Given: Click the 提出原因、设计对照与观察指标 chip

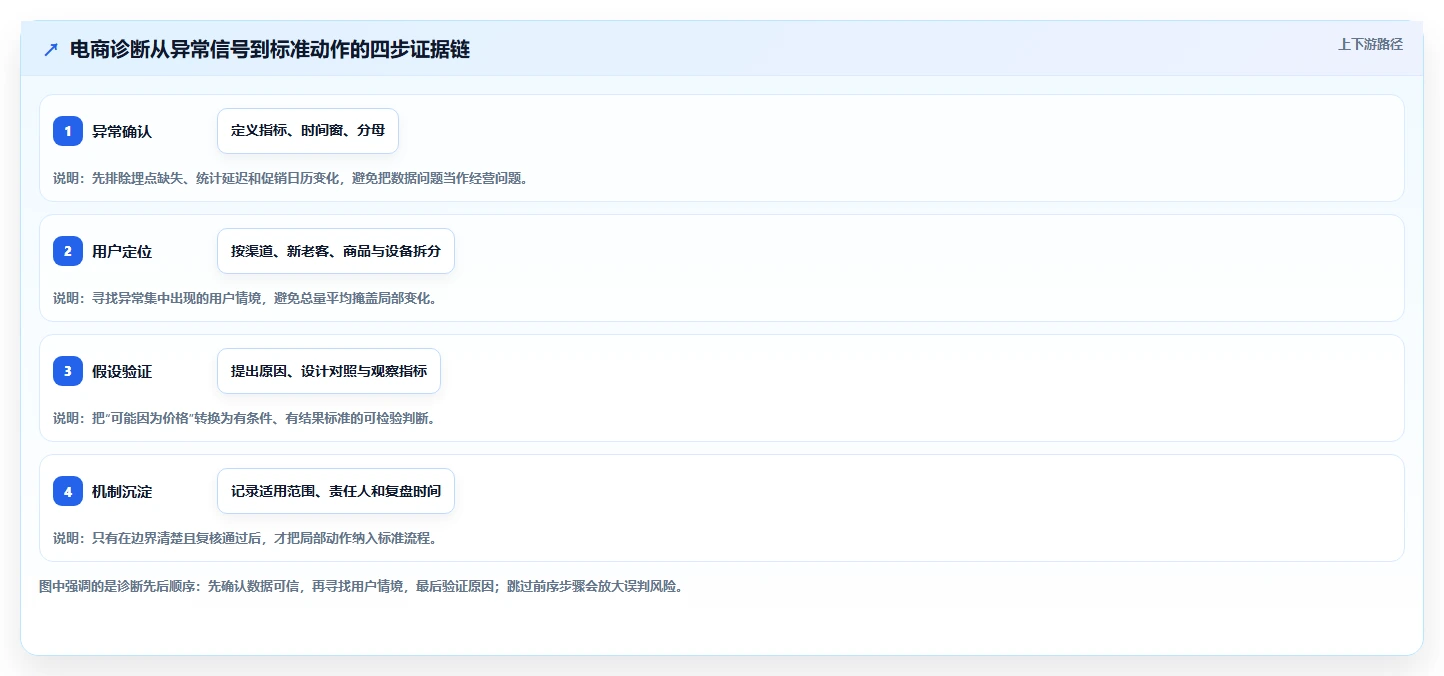Looking at the screenshot, I should 329,371.
